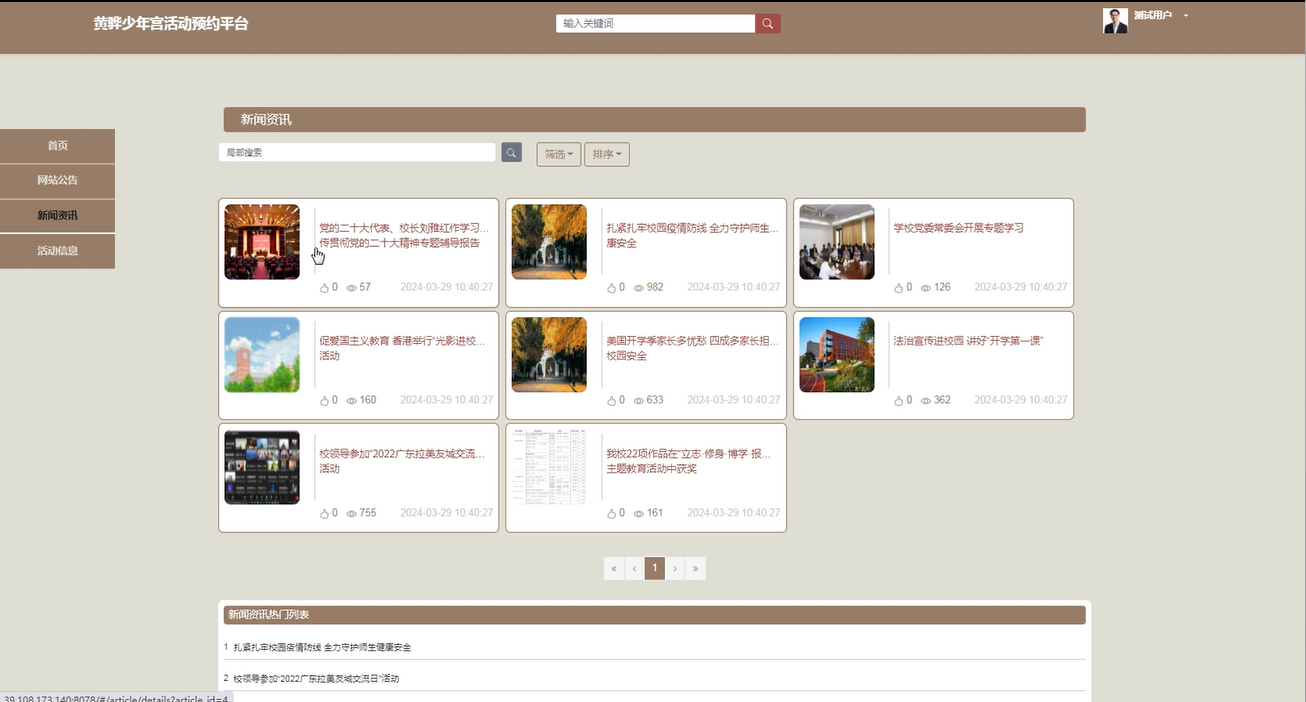The image size is (1306, 702).
Task: Open 网站公告 in the sidebar
Action: (x=57, y=181)
